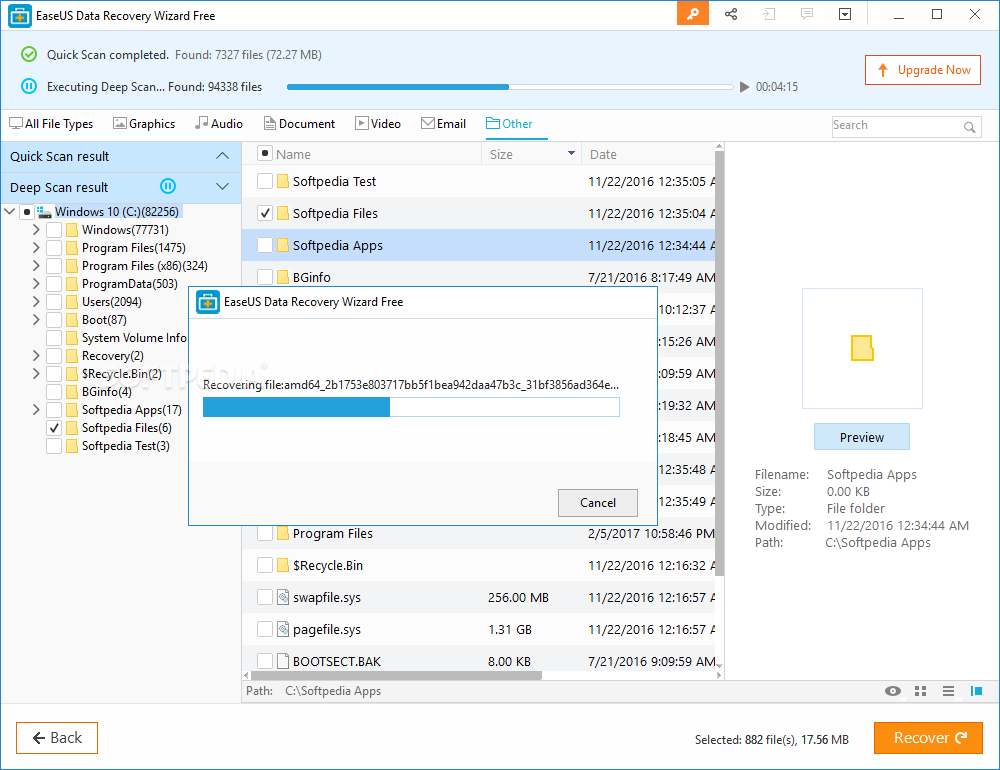Switch to the Email tab
Image resolution: width=1000 pixels, height=770 pixels.
443,124
